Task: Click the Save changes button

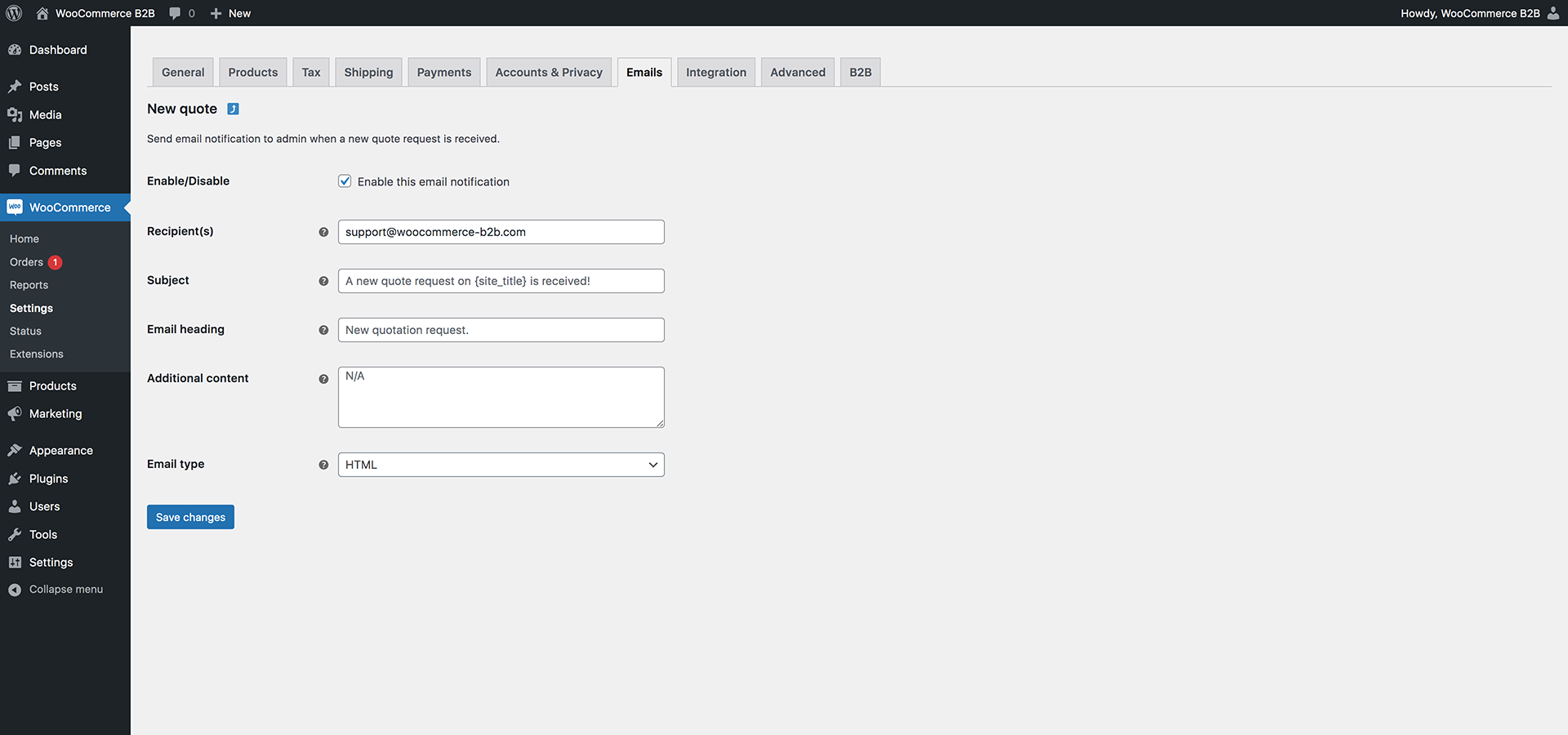Action: click(x=190, y=517)
